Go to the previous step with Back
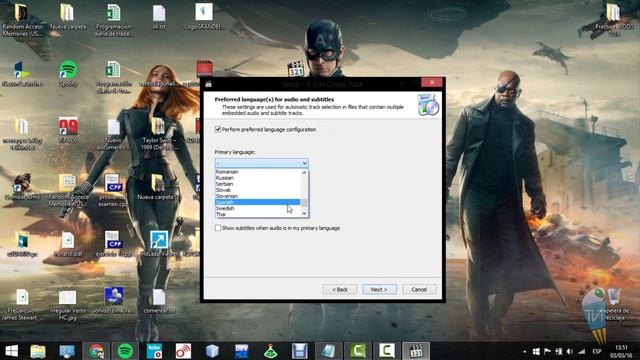The image size is (640, 360). point(340,289)
